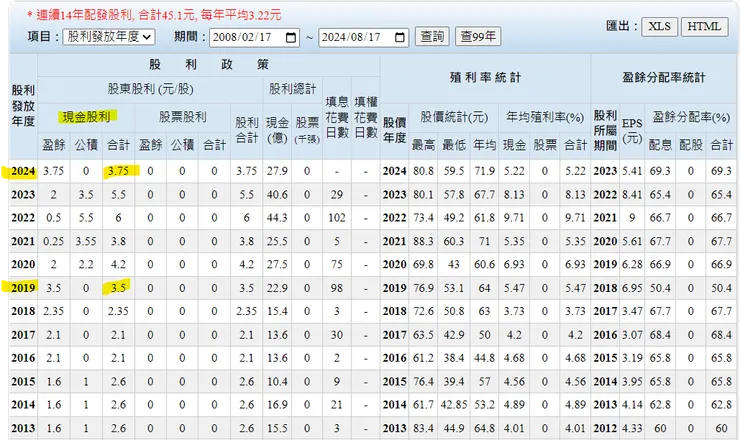Click the 88.3 highest price value
This screenshot has width=740, height=440.
(423, 241)
